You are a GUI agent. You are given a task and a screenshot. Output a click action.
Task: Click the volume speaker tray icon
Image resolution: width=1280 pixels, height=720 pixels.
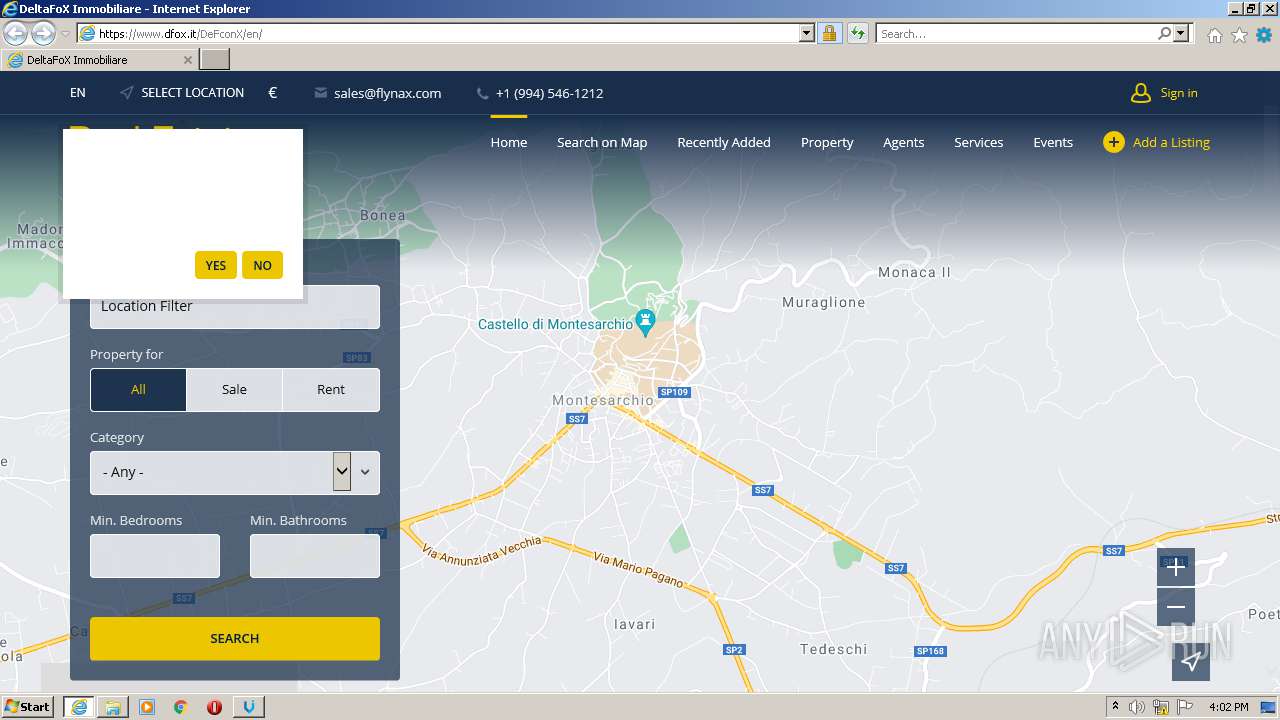[1137, 707]
